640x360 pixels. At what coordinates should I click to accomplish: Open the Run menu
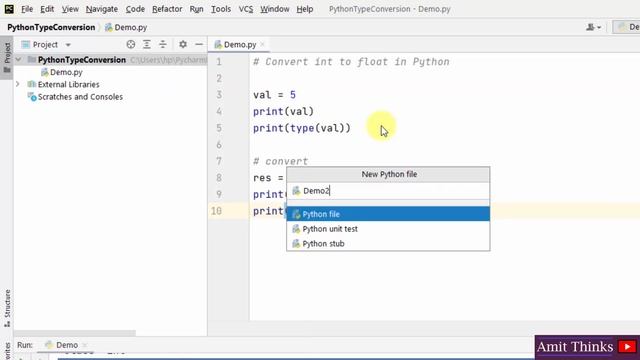point(196,9)
